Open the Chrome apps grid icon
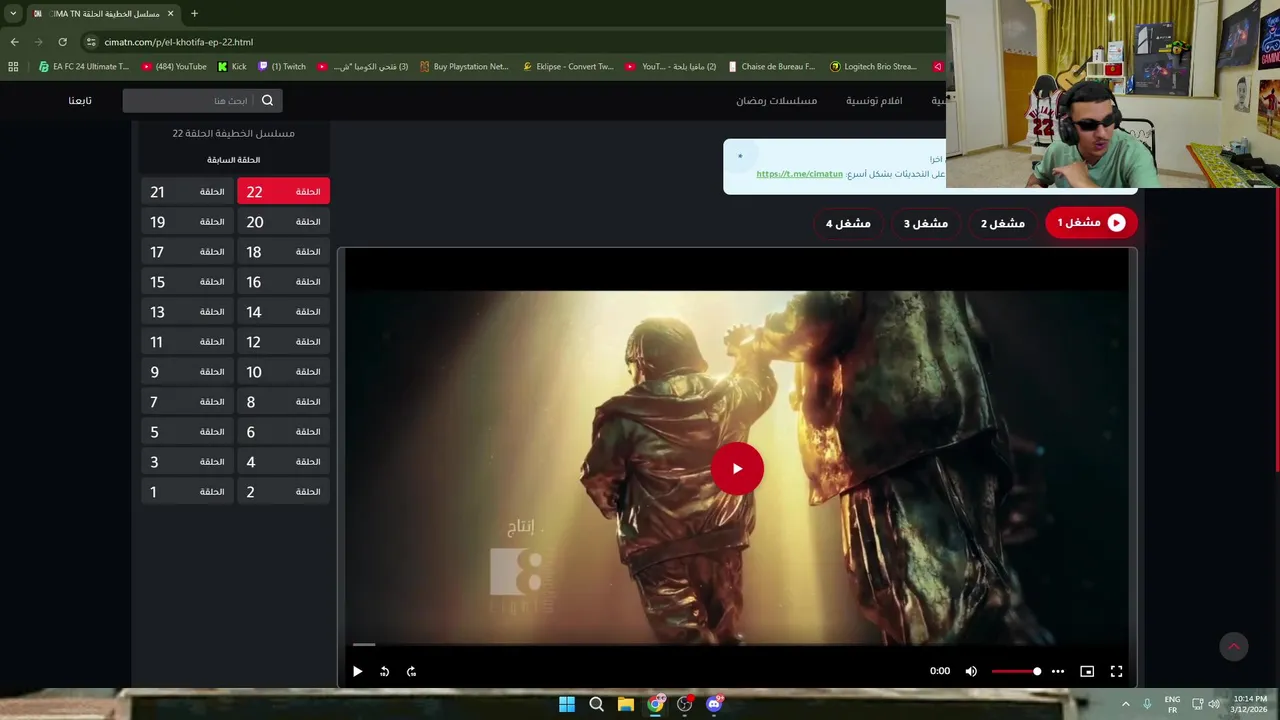Viewport: 1280px width, 720px height. coord(13,67)
